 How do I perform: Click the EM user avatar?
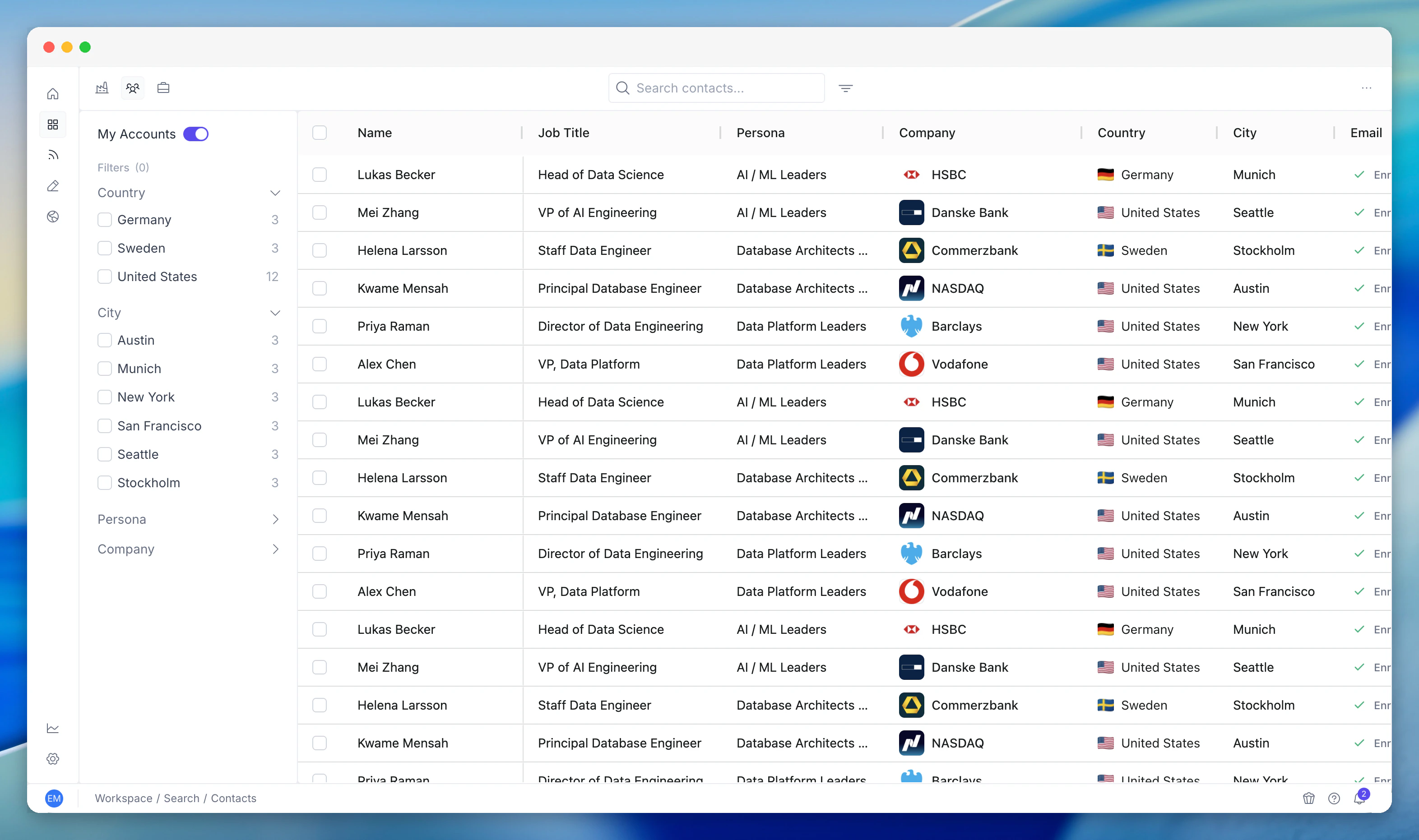click(x=54, y=798)
